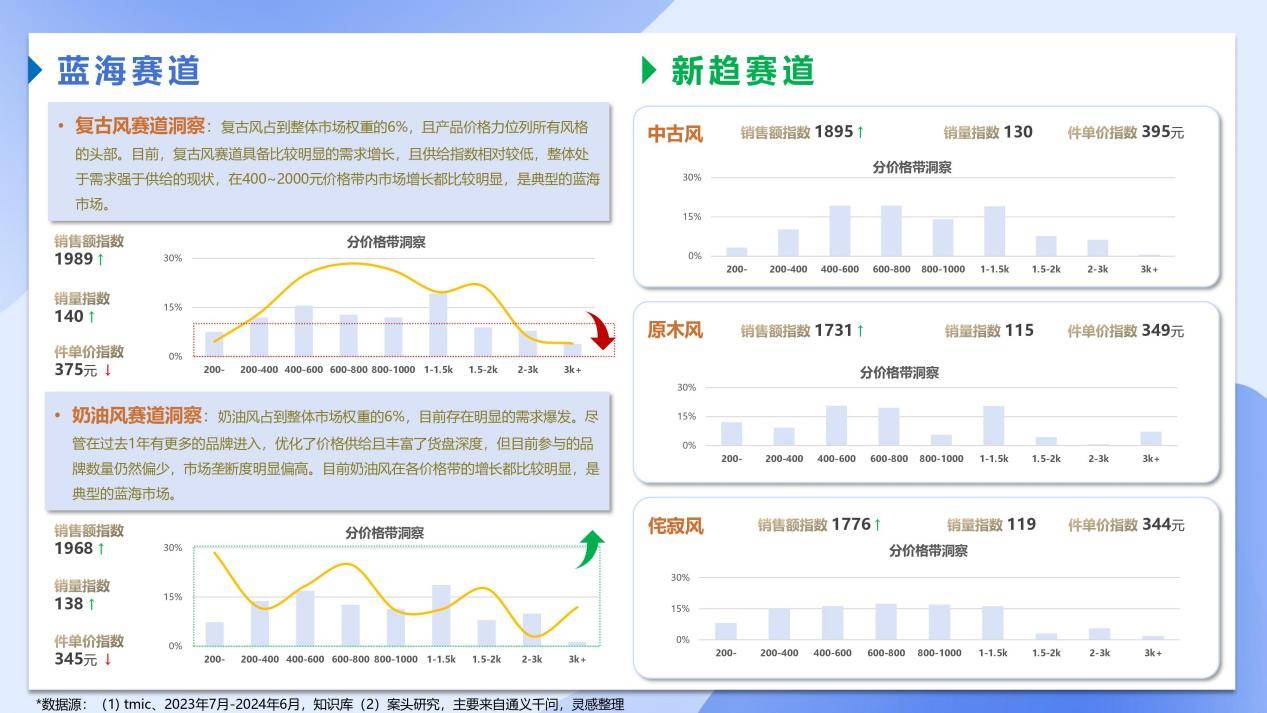Click the 200- axis label in 原木风 chart
The width and height of the screenshot is (1267, 713).
(731, 458)
